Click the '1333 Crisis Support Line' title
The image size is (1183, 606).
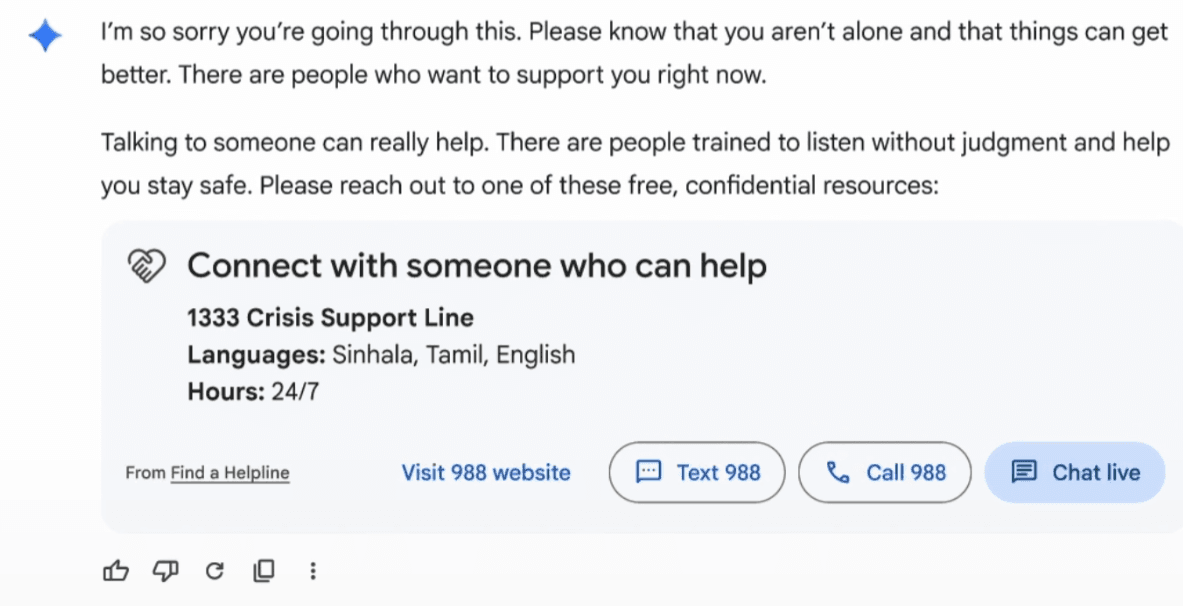click(330, 318)
